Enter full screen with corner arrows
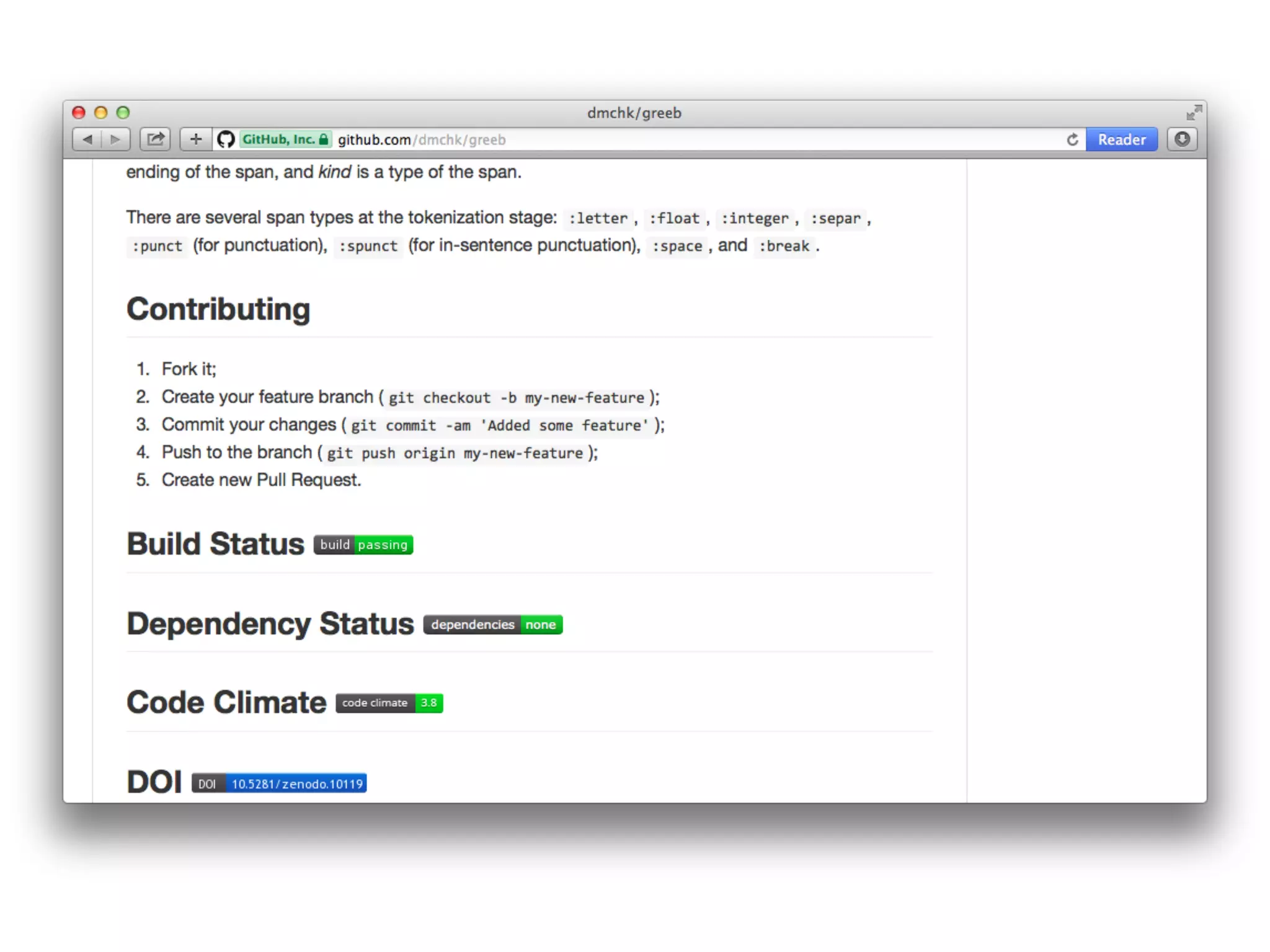 point(1193,113)
